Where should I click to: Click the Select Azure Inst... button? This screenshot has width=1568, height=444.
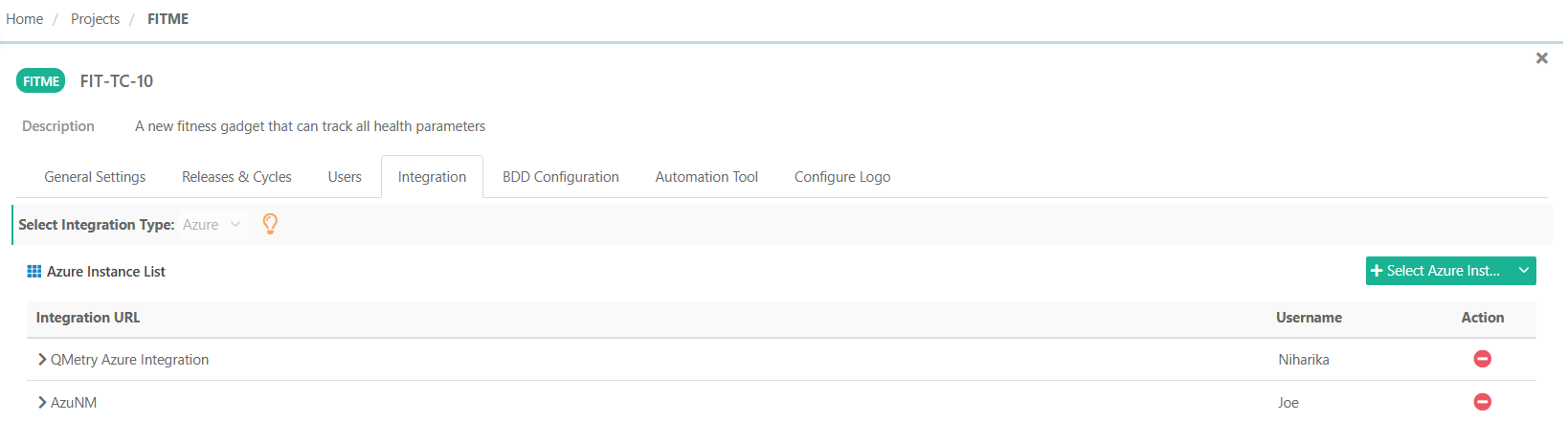(x=1439, y=271)
